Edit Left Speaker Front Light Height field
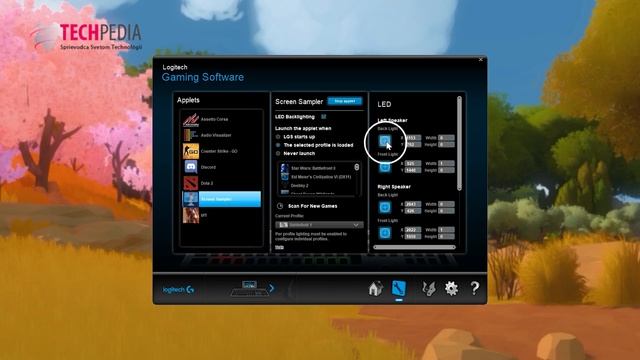 446,170
